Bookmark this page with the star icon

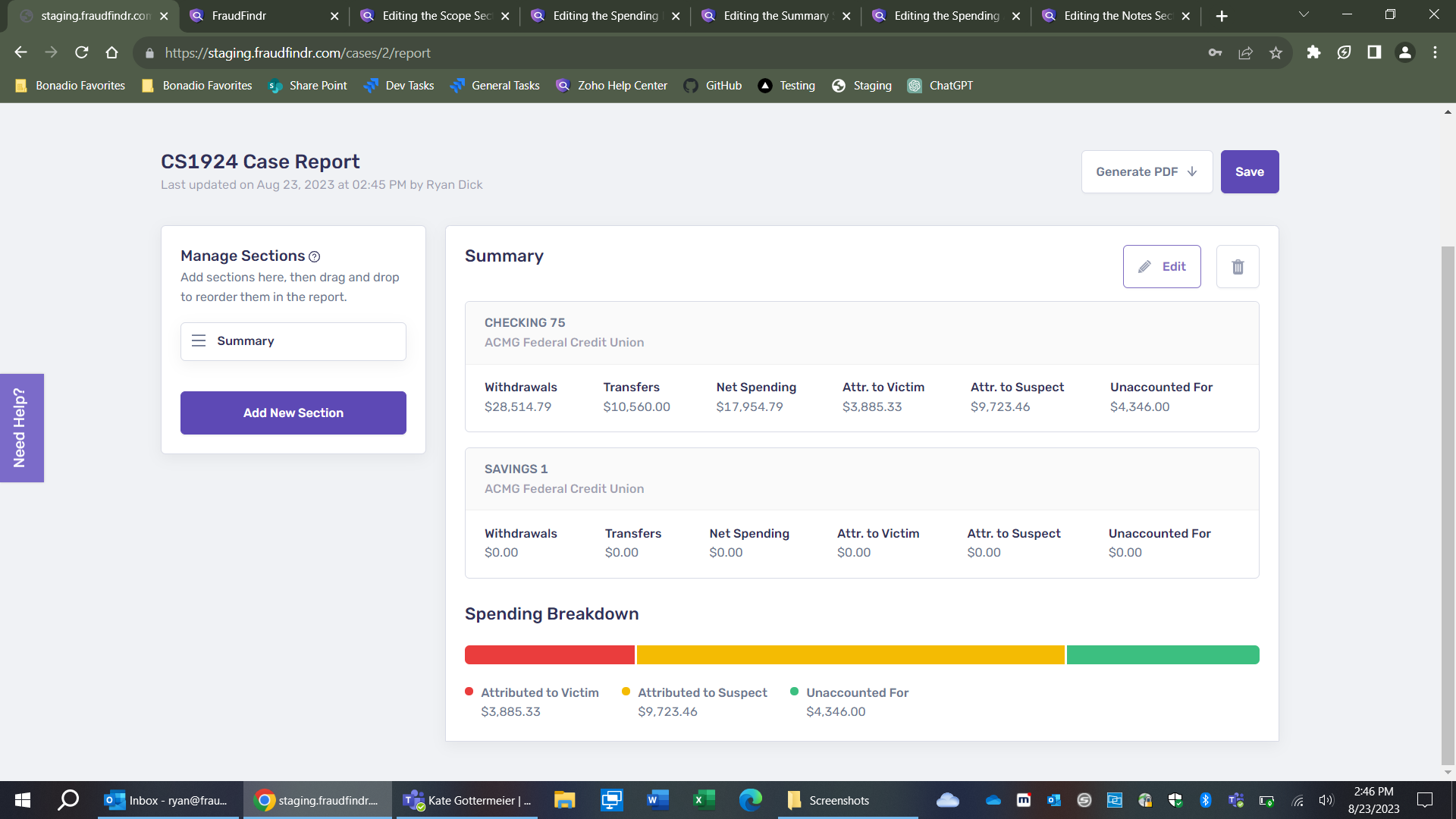click(x=1276, y=53)
